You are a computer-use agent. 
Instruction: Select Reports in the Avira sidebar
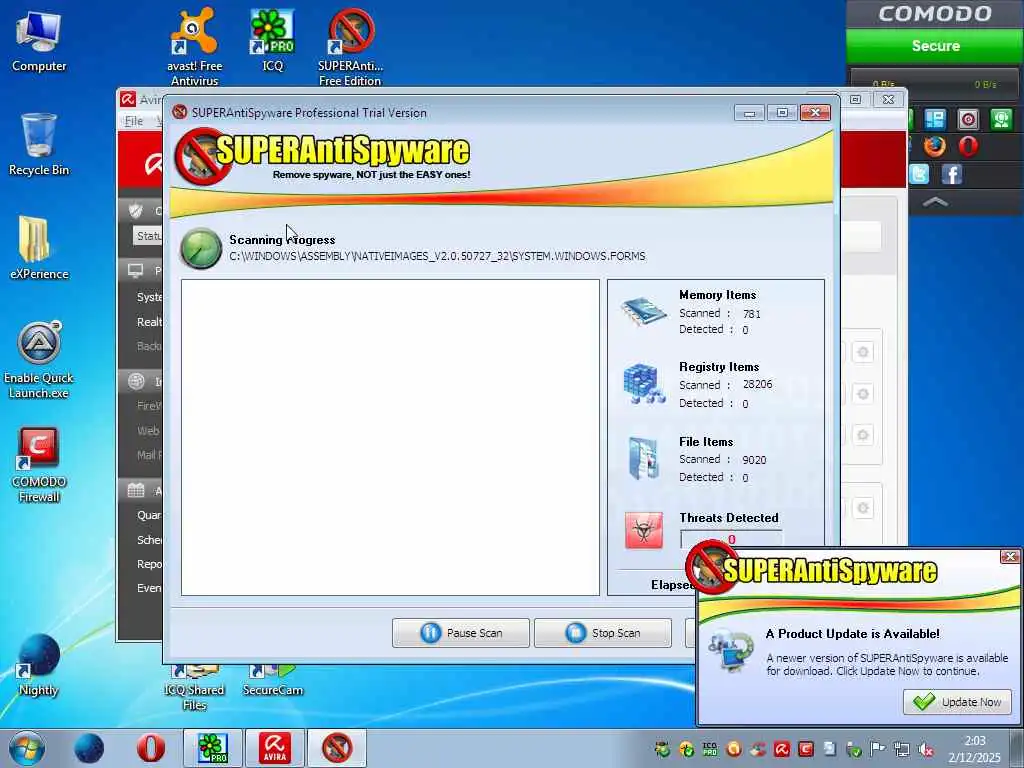[149, 564]
